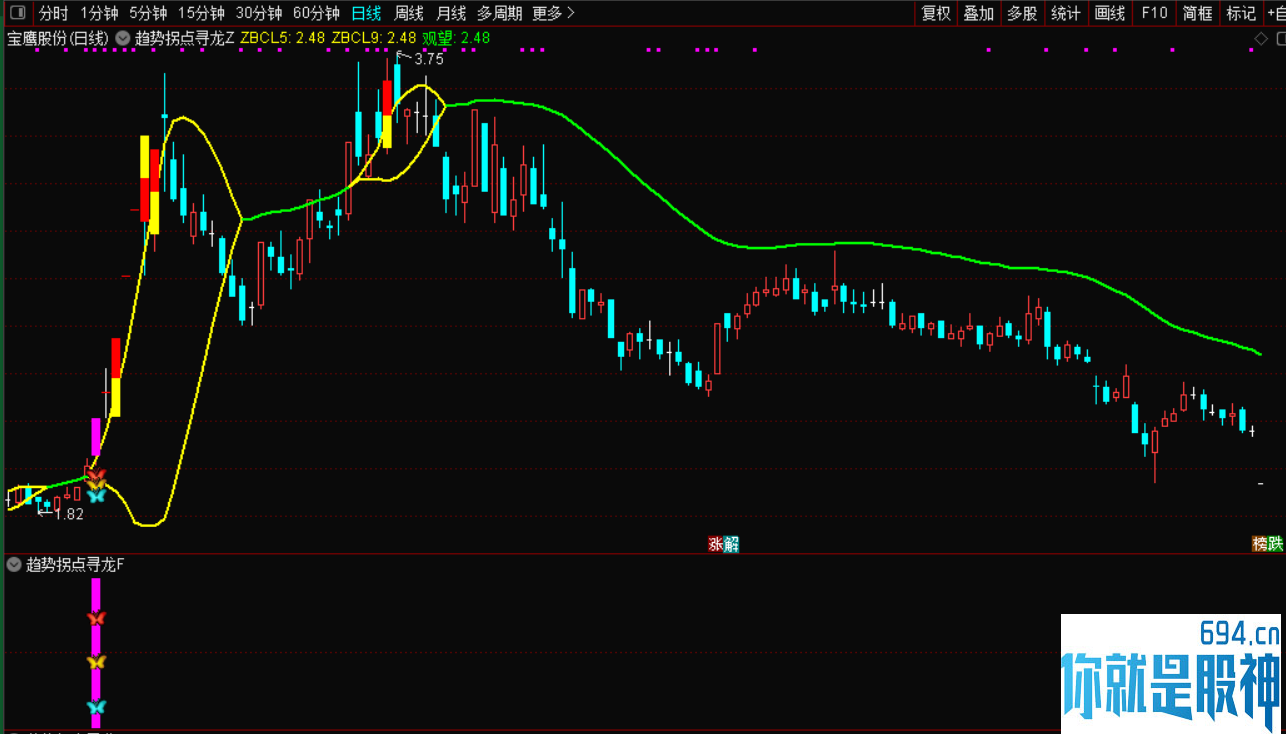
Task: Click yellow butterfly signal in lower indicator panel
Action: coord(96,662)
